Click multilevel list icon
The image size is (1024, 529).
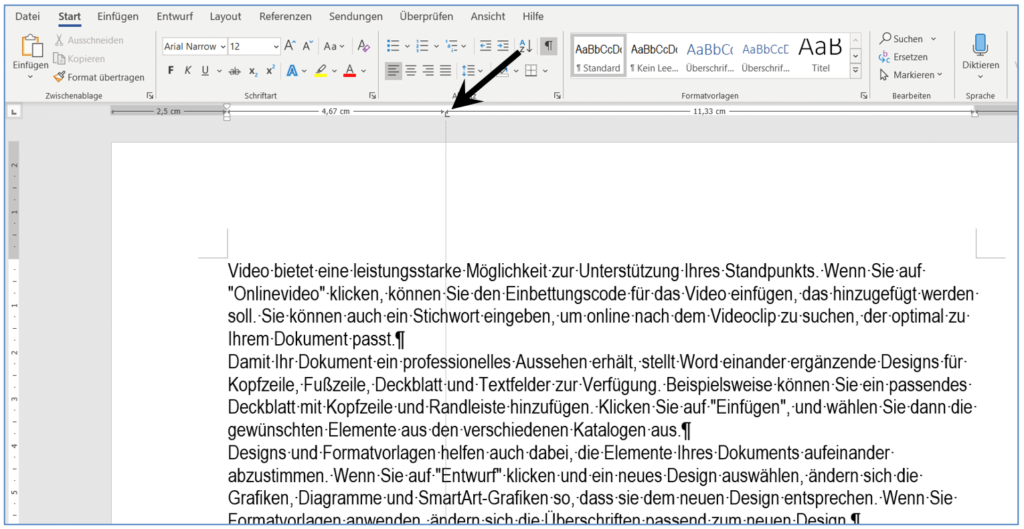point(451,46)
